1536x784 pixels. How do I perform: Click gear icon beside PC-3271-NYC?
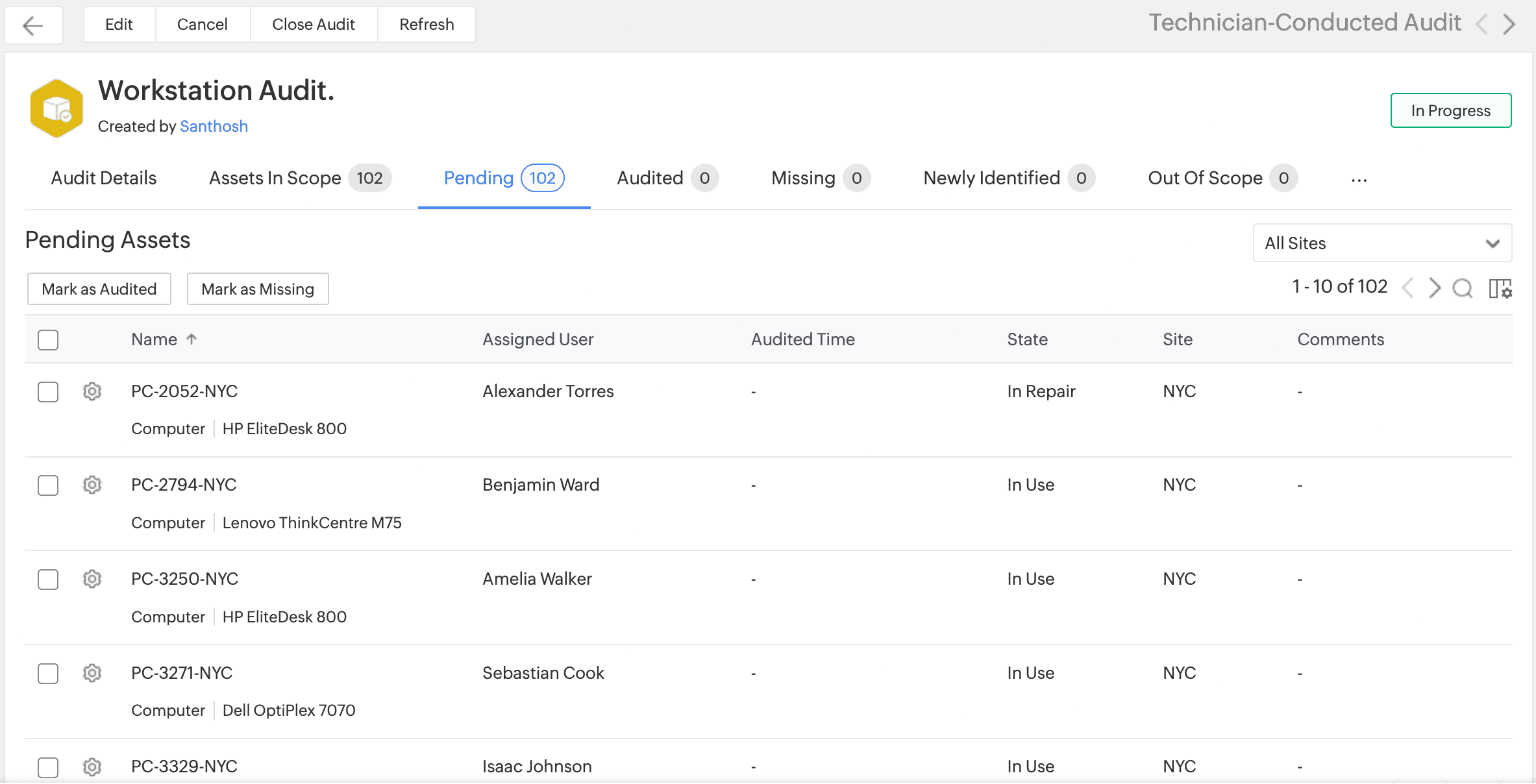point(92,673)
